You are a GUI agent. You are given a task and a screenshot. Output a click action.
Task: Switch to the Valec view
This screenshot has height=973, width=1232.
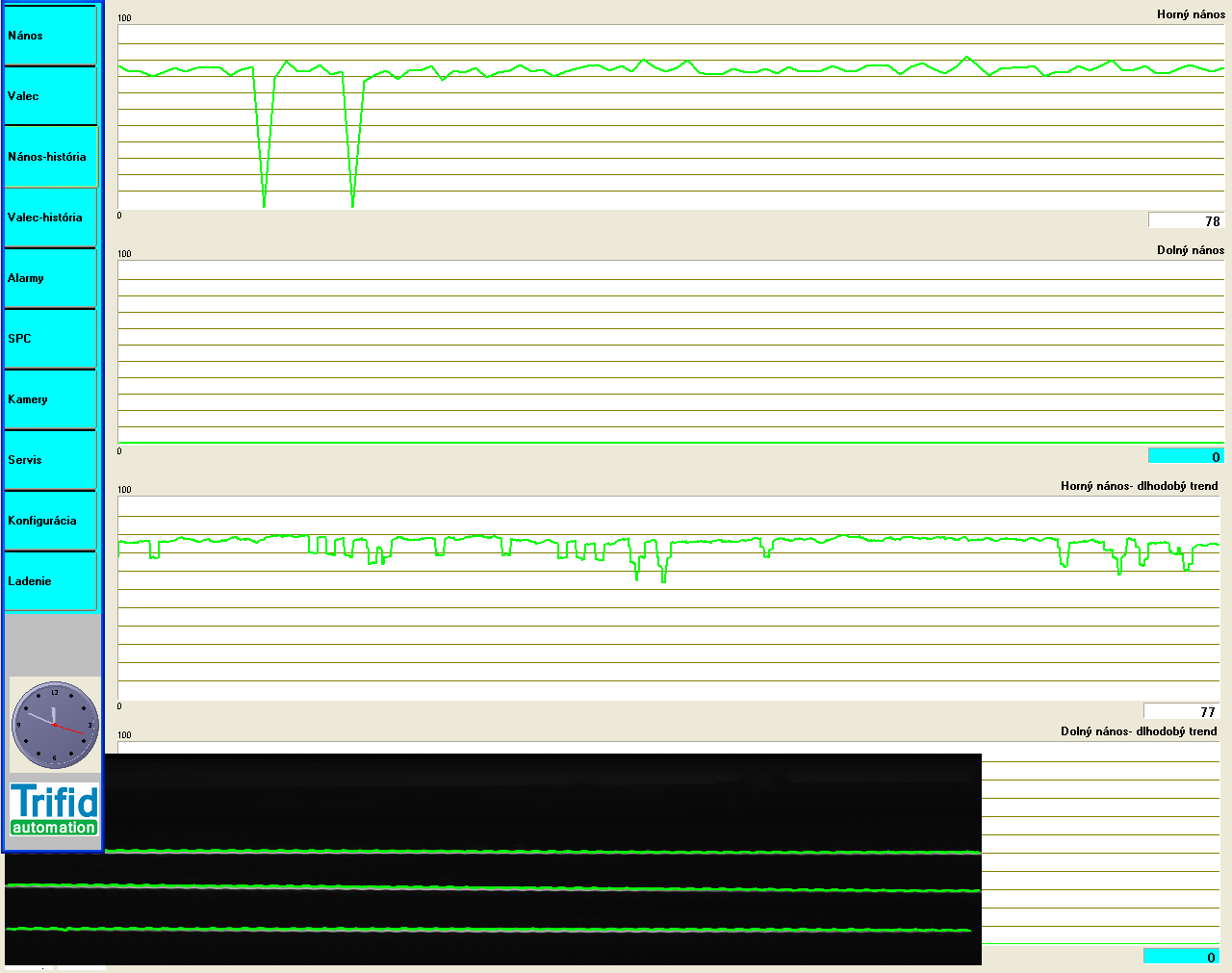(51, 96)
